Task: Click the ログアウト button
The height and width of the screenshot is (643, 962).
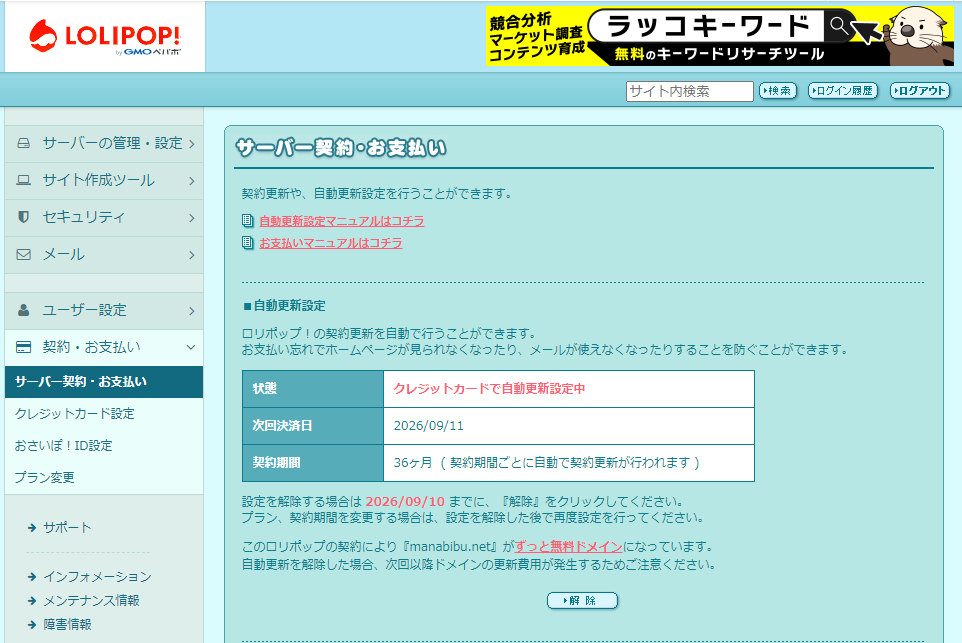Action: click(919, 91)
